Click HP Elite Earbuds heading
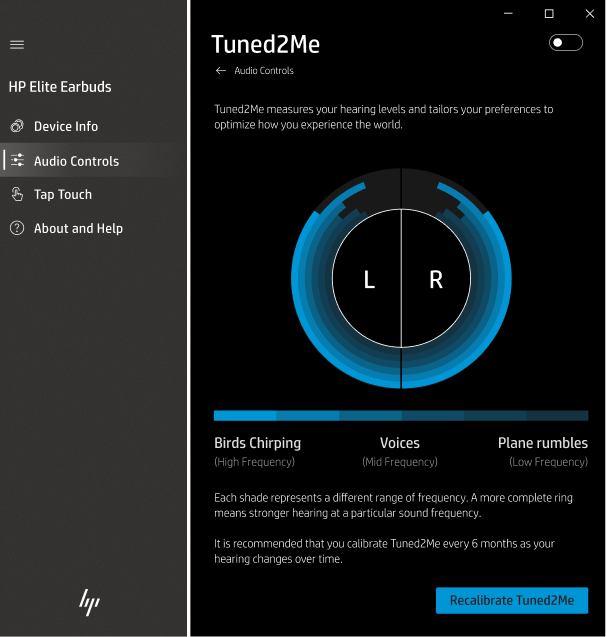Image resolution: width=607 pixels, height=637 pixels. pyautogui.click(x=60, y=87)
